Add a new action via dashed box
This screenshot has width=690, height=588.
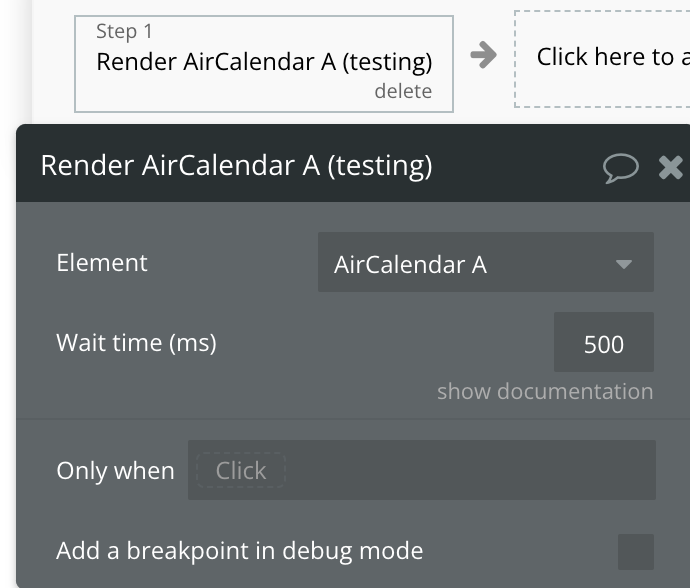[602, 59]
